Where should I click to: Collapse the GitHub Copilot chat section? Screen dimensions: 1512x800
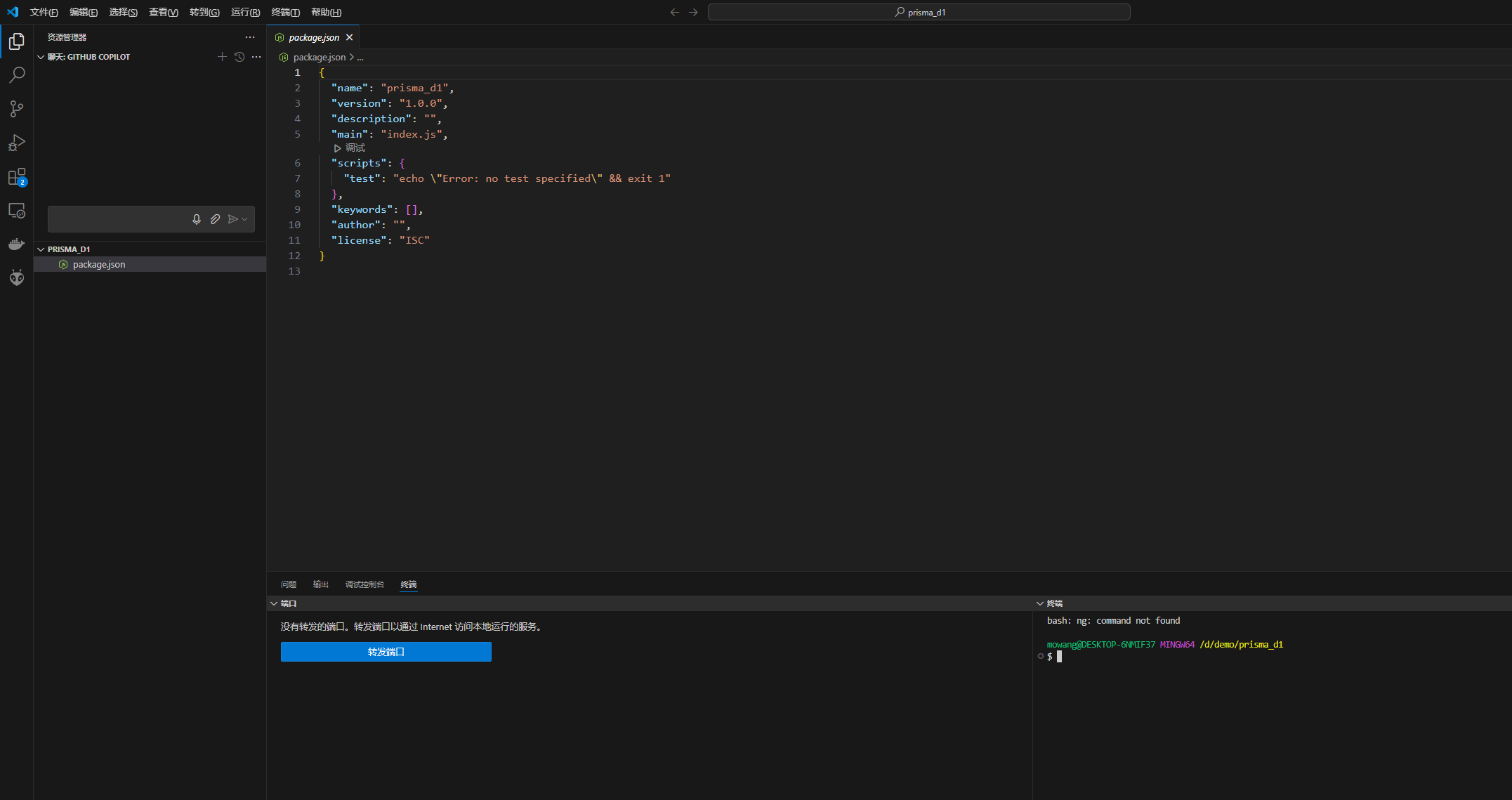click(x=41, y=57)
